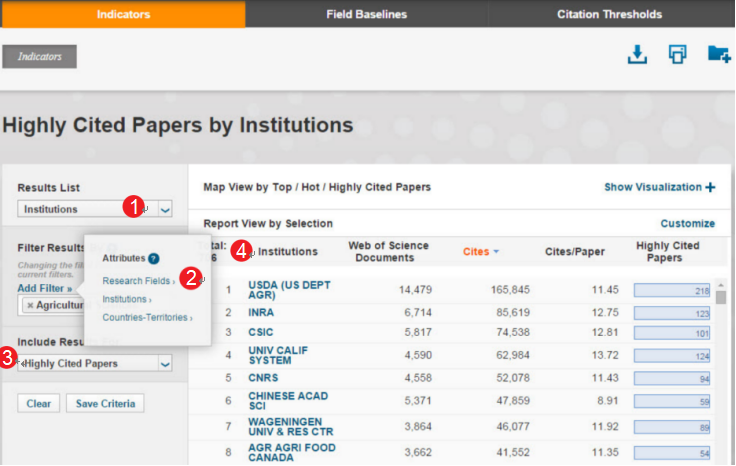Click the plus icon beside Show Visualization
The height and width of the screenshot is (466, 736).
point(710,187)
